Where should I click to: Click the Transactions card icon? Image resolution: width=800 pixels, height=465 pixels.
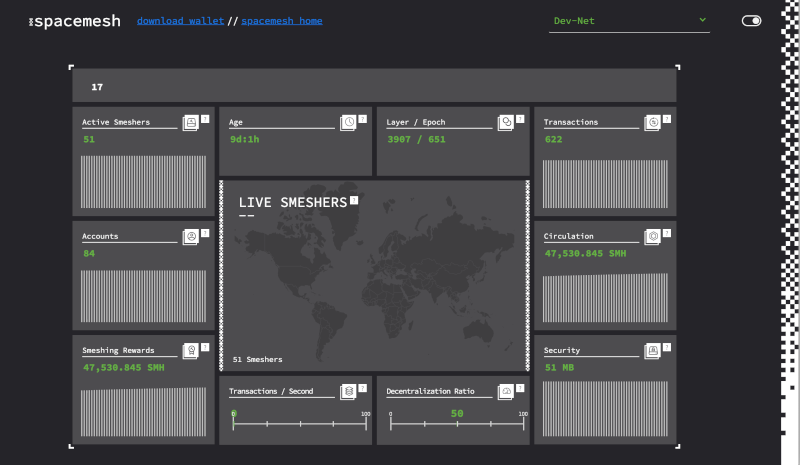pyautogui.click(x=652, y=123)
